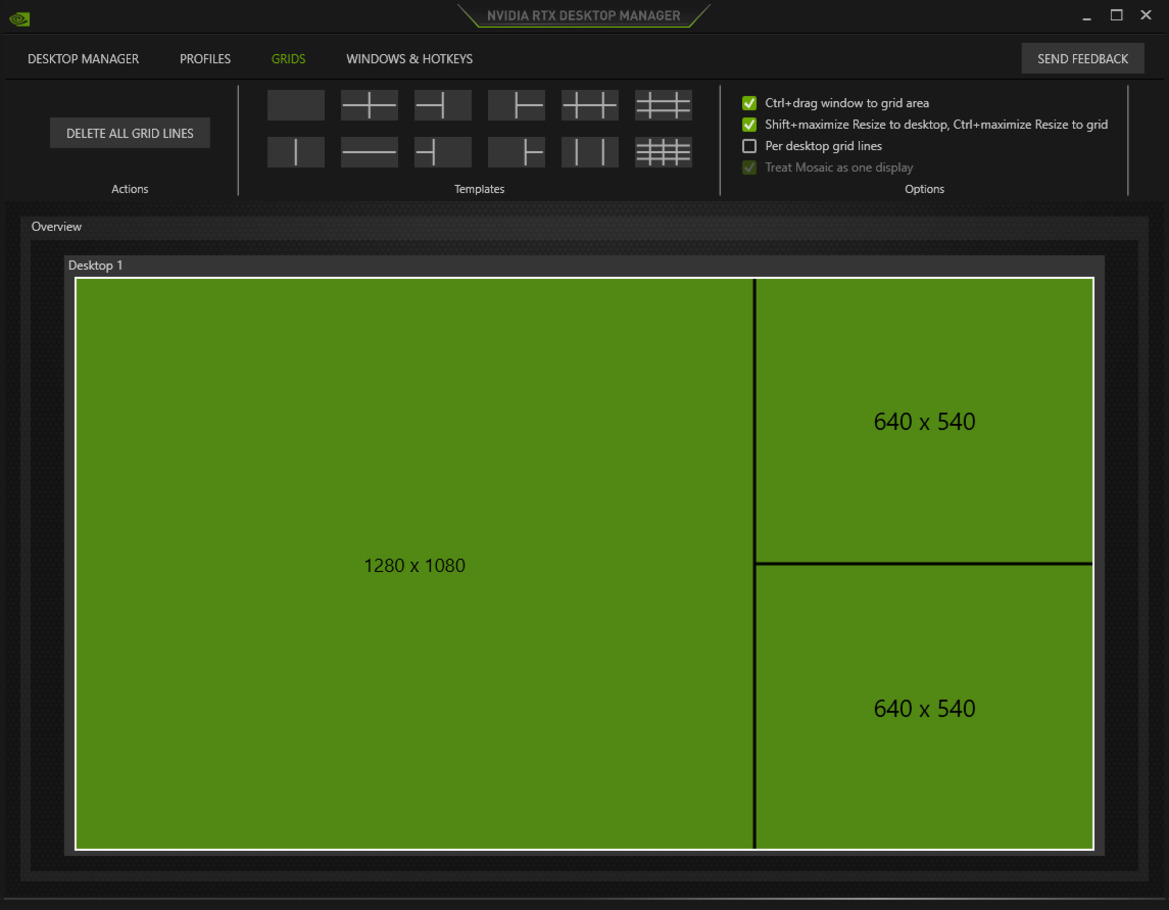Select the 1280 x 1080 grid area
The height and width of the screenshot is (910, 1169).
(415, 565)
